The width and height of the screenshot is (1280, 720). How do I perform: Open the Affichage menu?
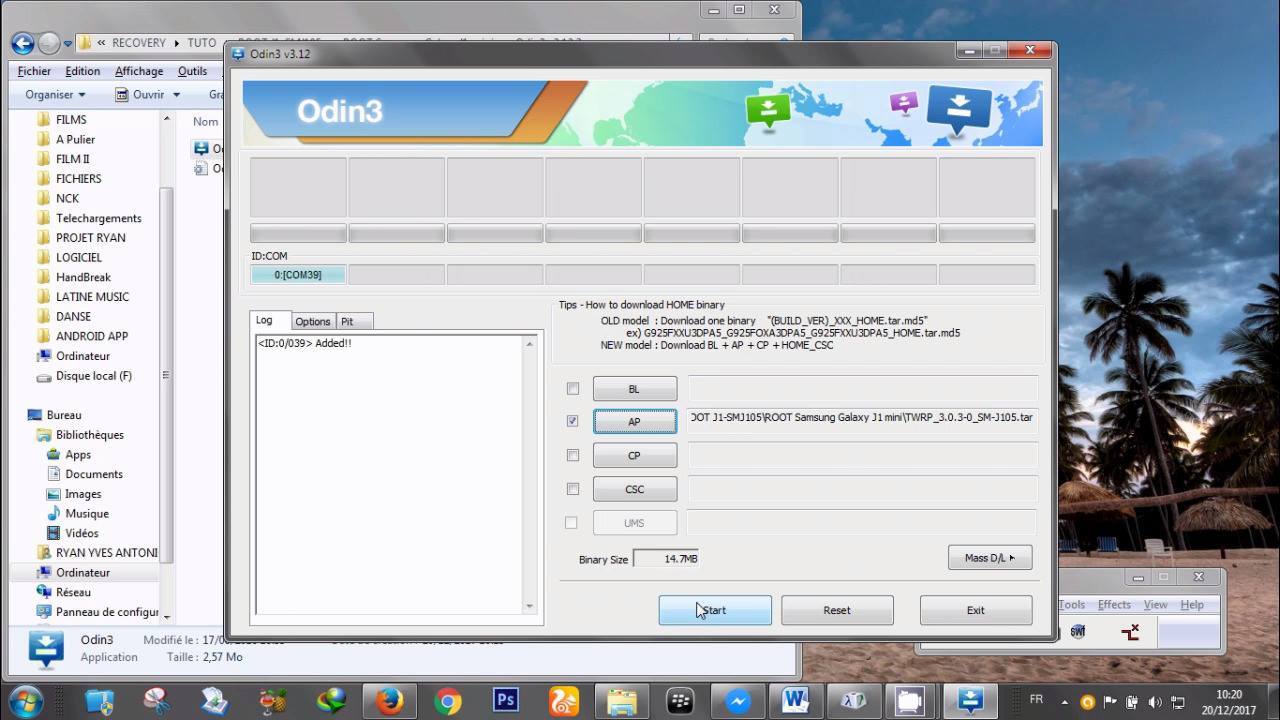139,71
